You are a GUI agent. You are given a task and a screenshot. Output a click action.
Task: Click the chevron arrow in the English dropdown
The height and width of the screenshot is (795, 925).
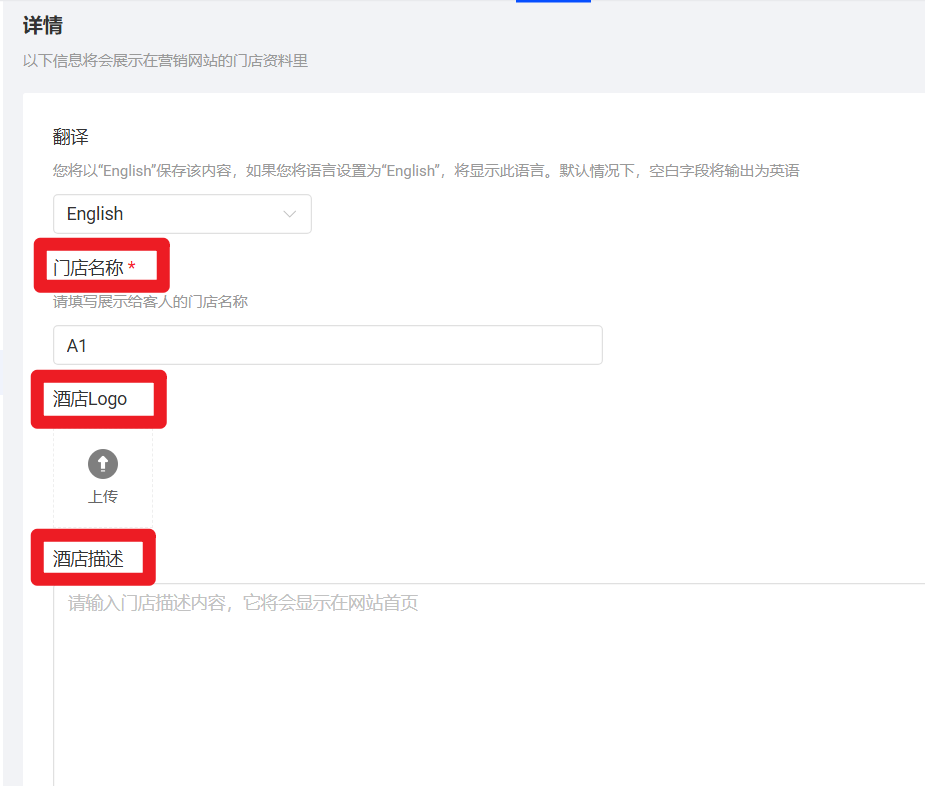(x=290, y=214)
